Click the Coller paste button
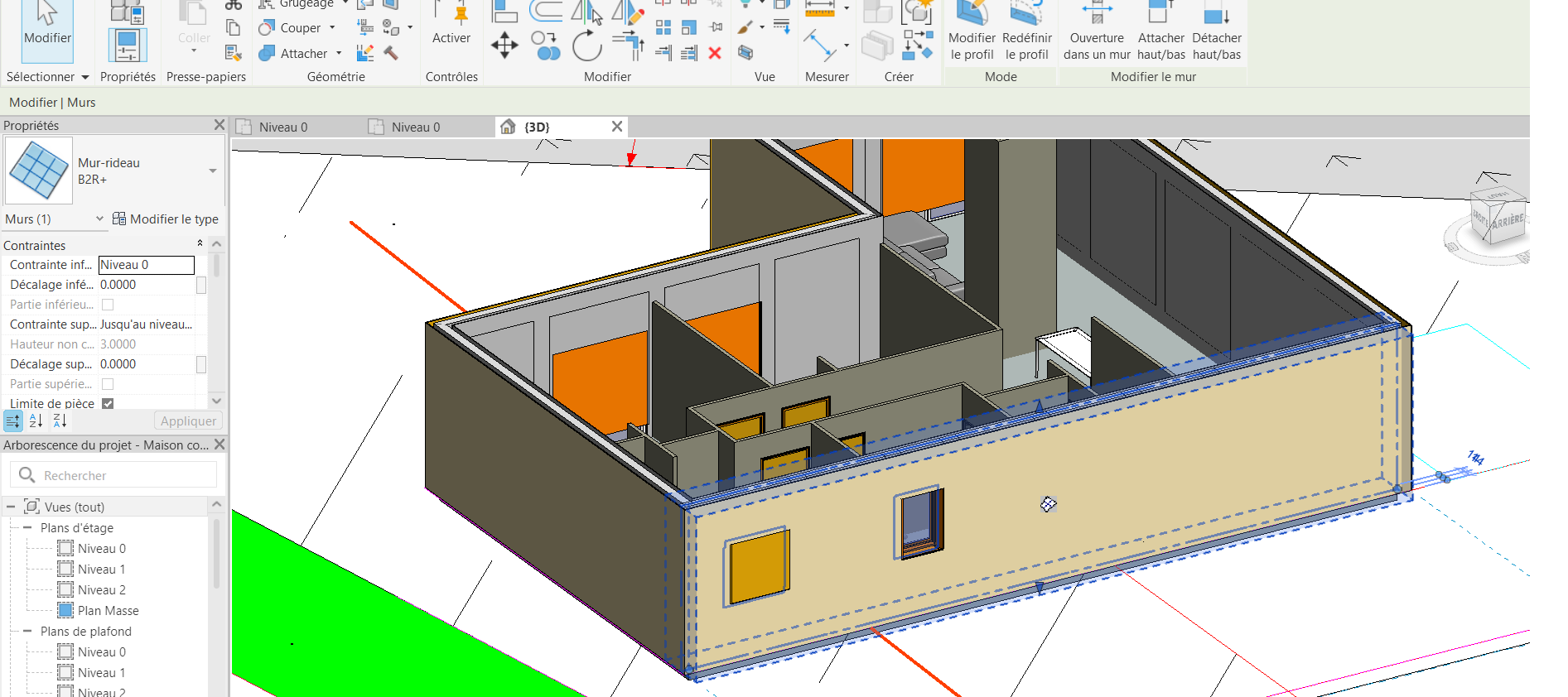Image resolution: width=1568 pixels, height=697 pixels. [x=194, y=27]
